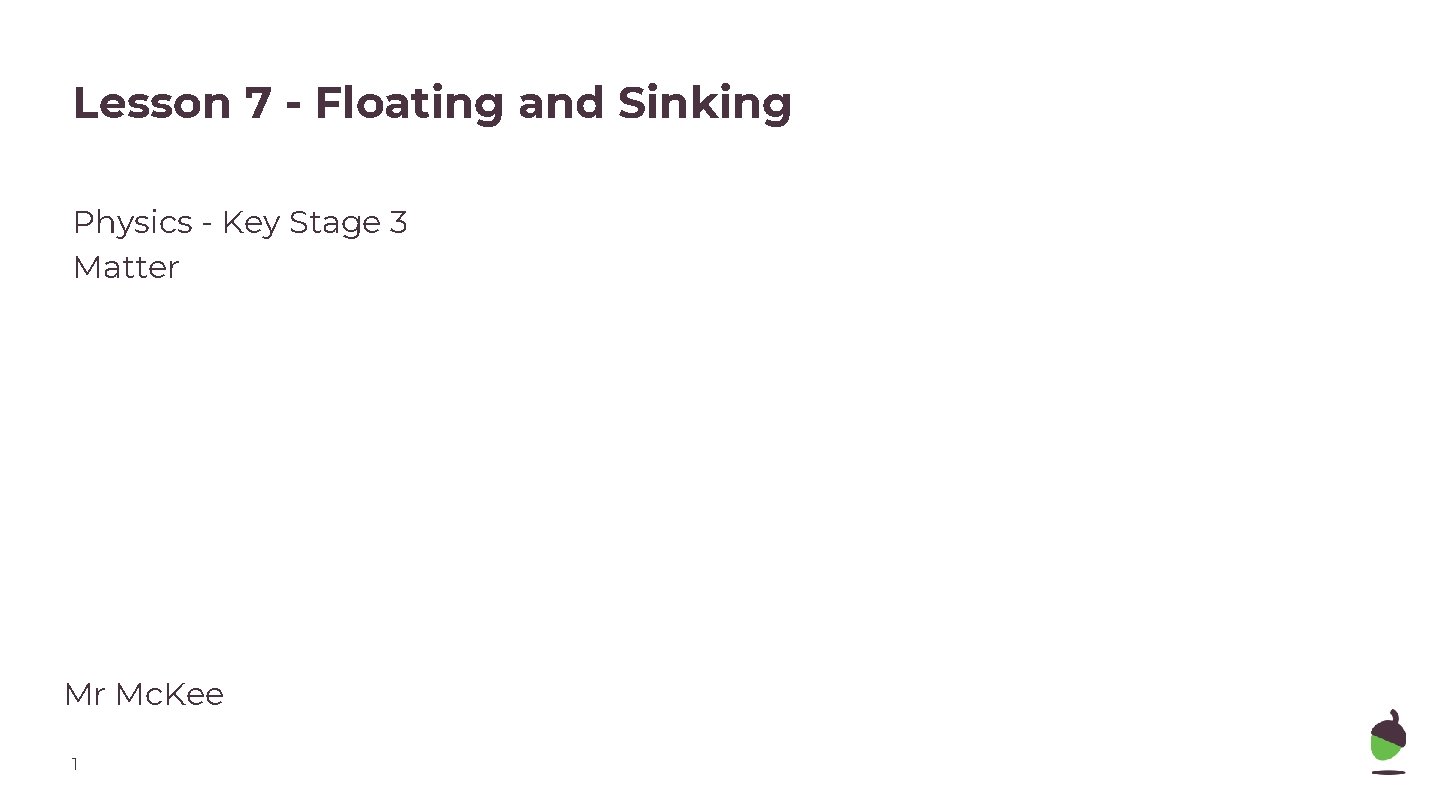The height and width of the screenshot is (810, 1440).
Task: Click the surname "McKee"
Action: coord(169,694)
